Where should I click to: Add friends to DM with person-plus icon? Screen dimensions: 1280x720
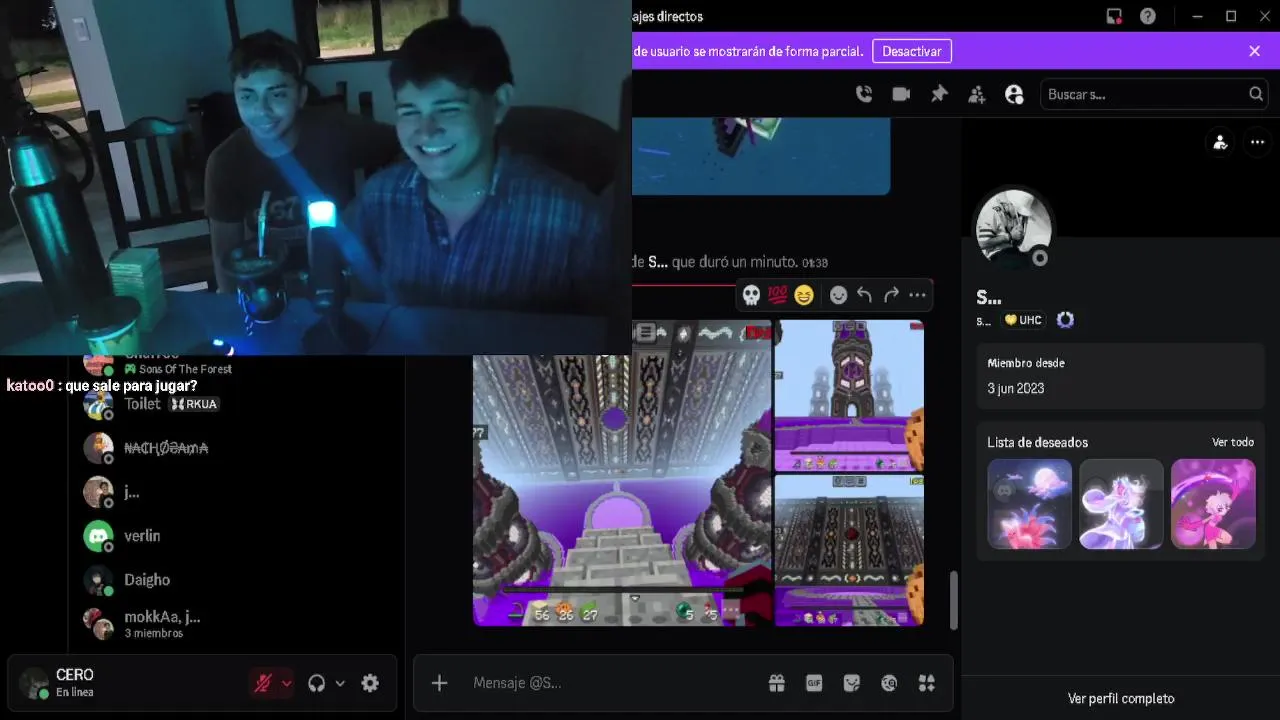[x=977, y=94]
